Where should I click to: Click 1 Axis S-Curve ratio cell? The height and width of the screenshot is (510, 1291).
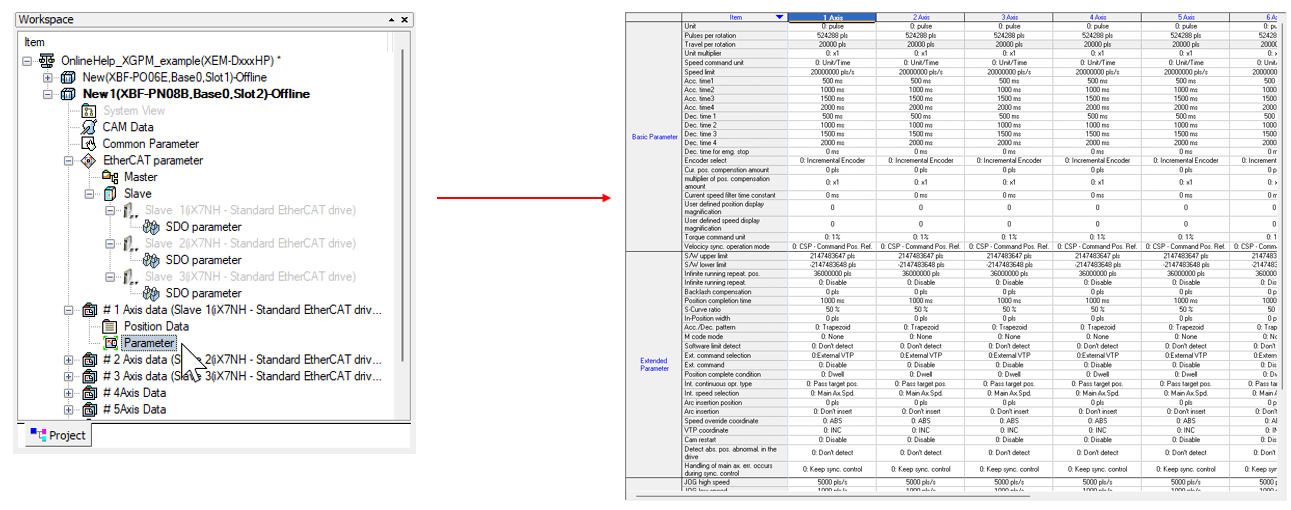pos(833,310)
